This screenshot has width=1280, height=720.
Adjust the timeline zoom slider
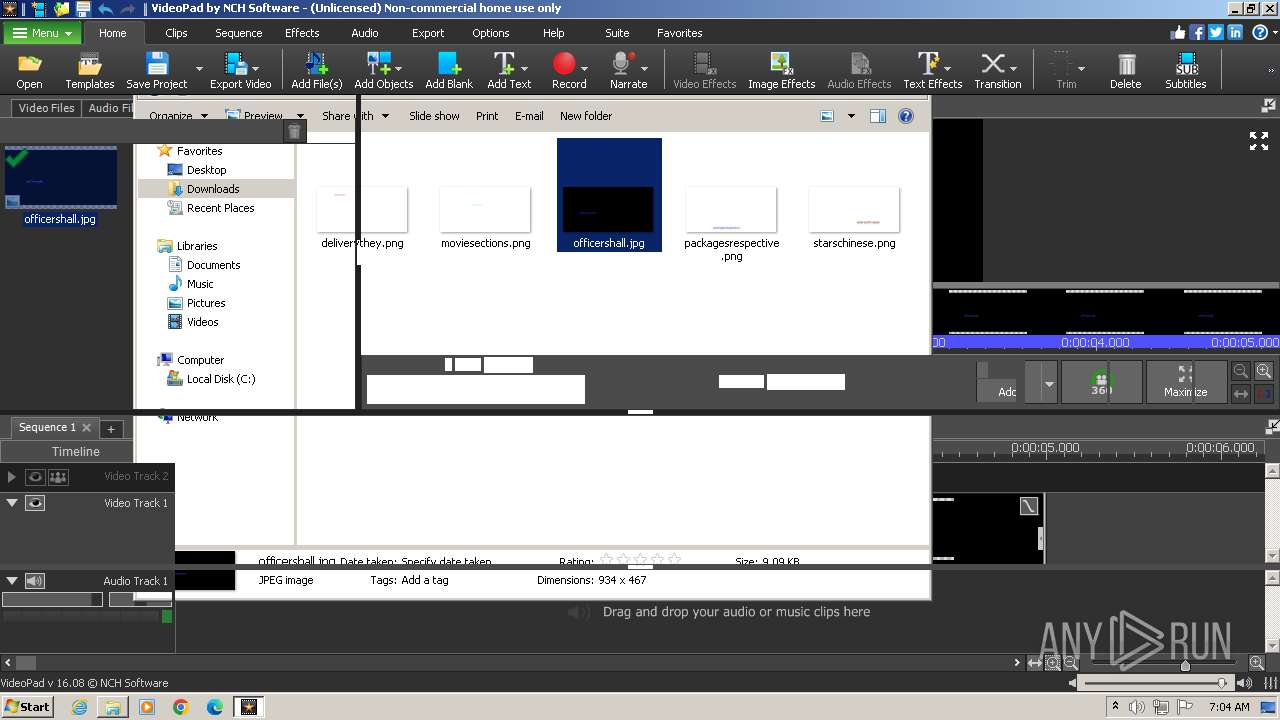click(x=1185, y=664)
